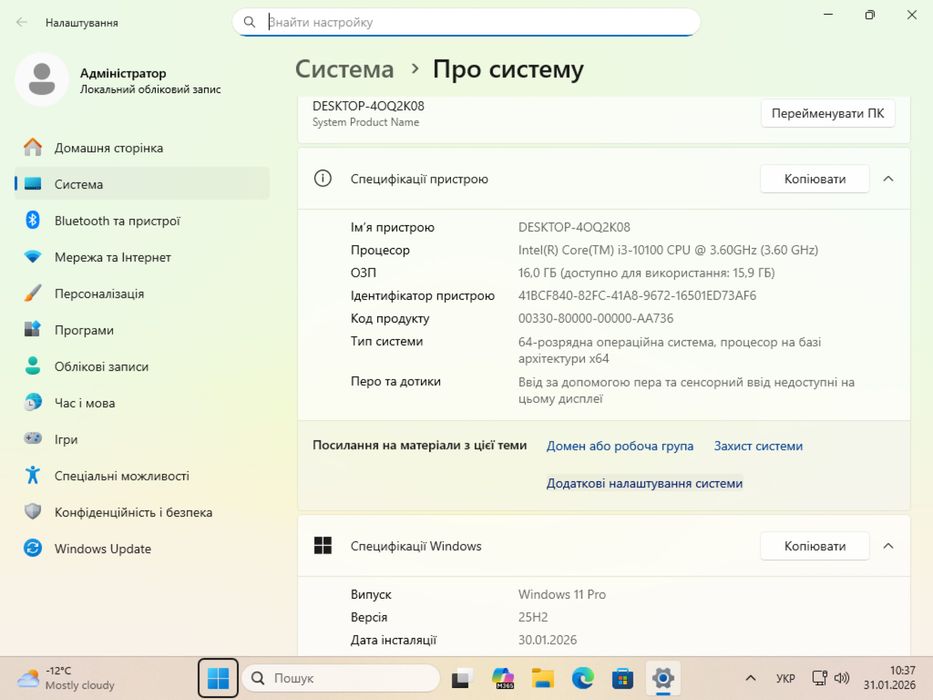933x700 pixels.
Task: Open Task View on the taskbar
Action: (462, 678)
